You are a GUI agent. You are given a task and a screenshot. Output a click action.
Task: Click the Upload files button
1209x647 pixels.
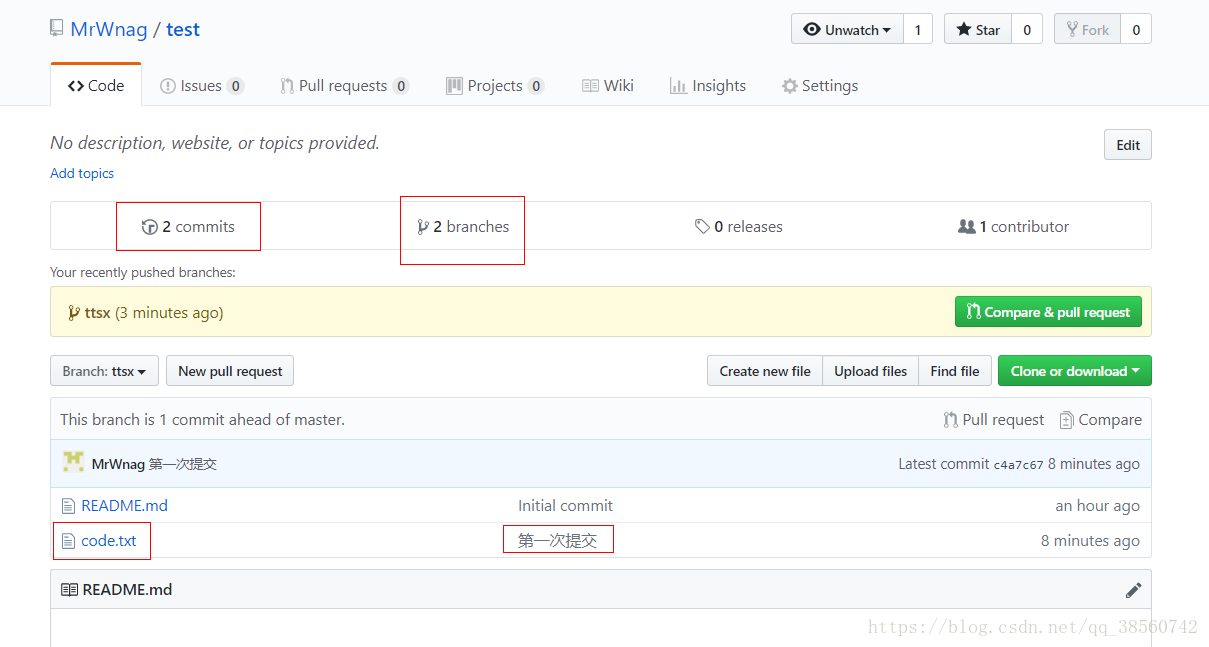870,371
